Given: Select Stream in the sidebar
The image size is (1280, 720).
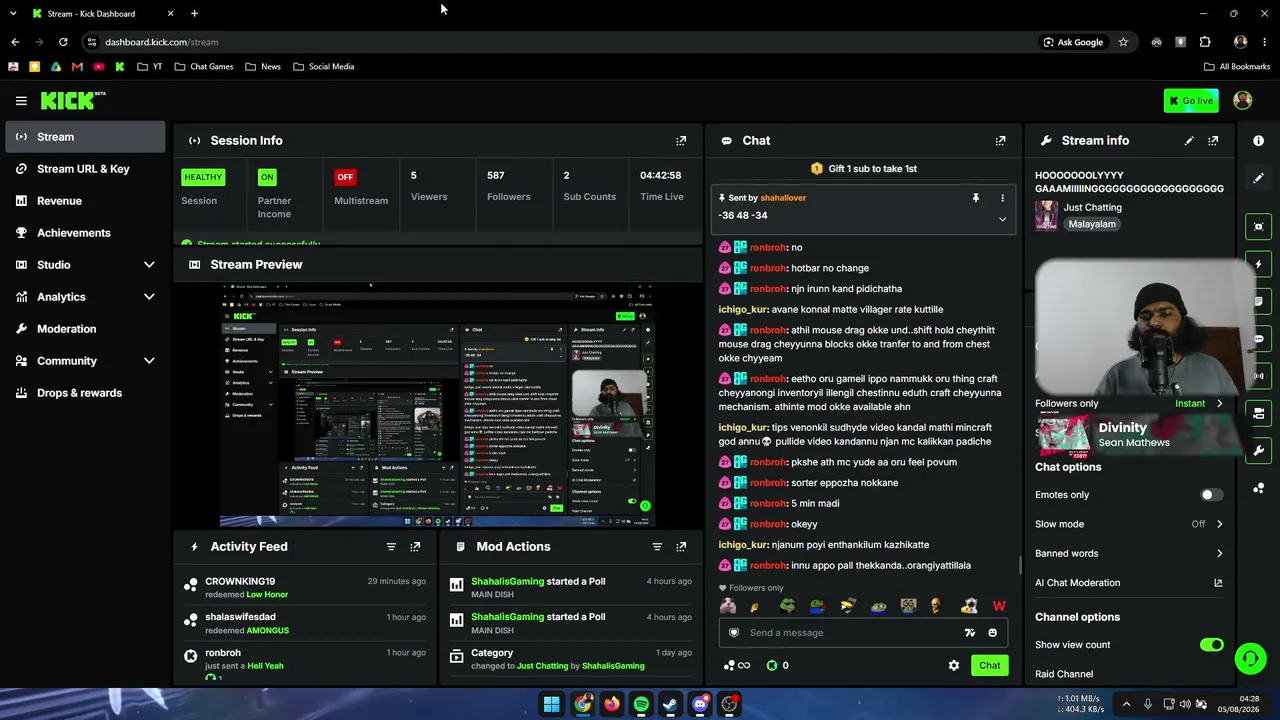Looking at the screenshot, I should coord(85,137).
